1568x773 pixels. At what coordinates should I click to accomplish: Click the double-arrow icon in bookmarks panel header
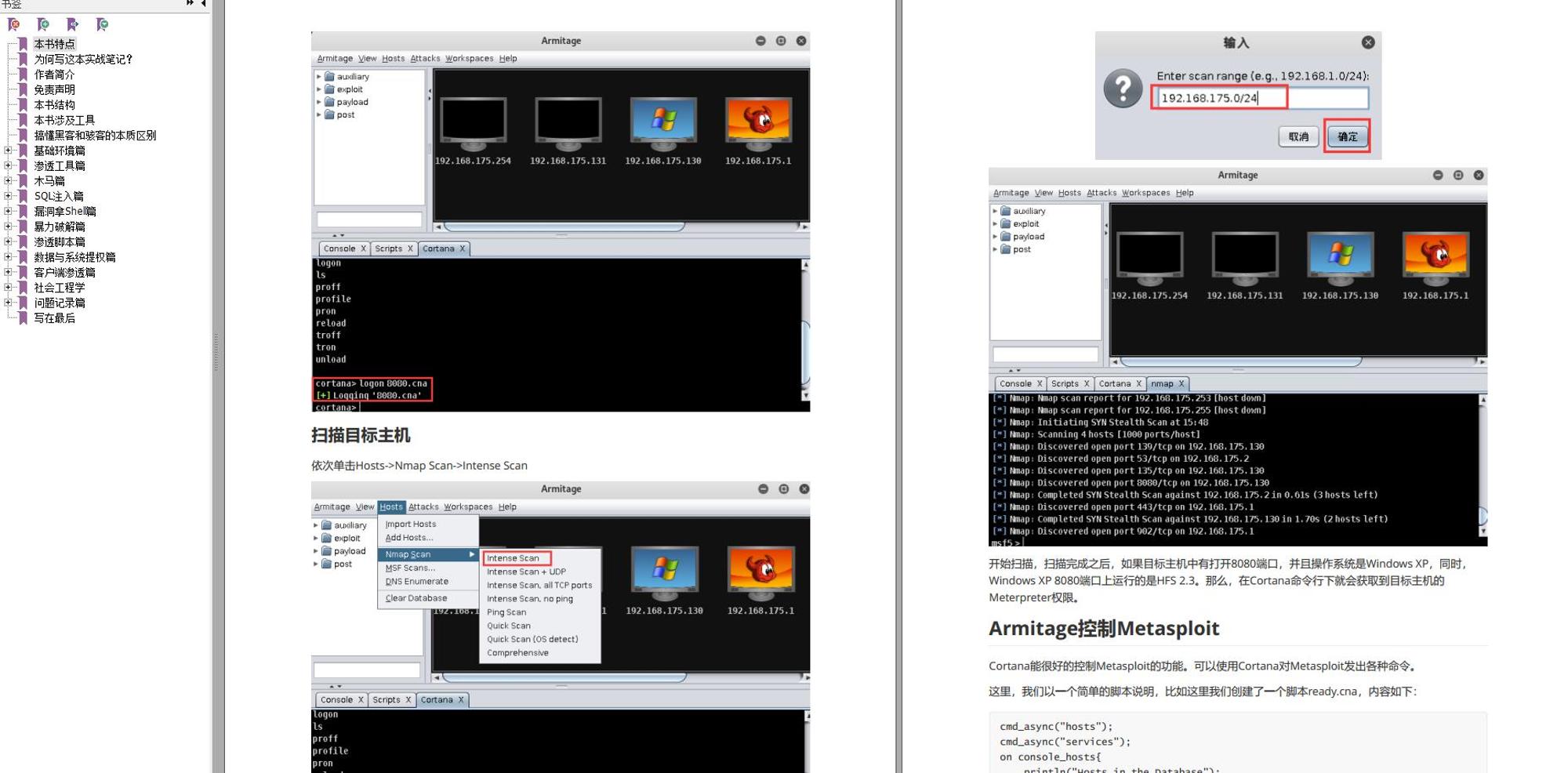(190, 3)
